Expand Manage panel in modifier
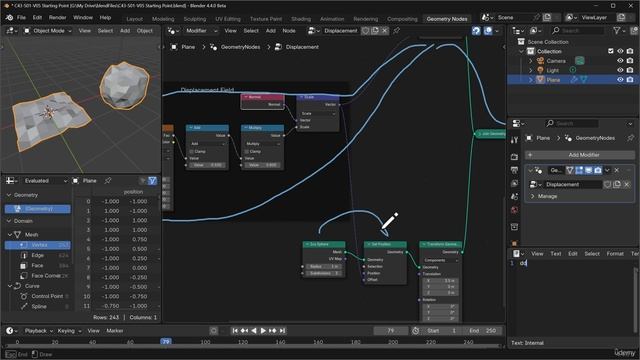Screen dimensions: 640x360 coord(533,196)
